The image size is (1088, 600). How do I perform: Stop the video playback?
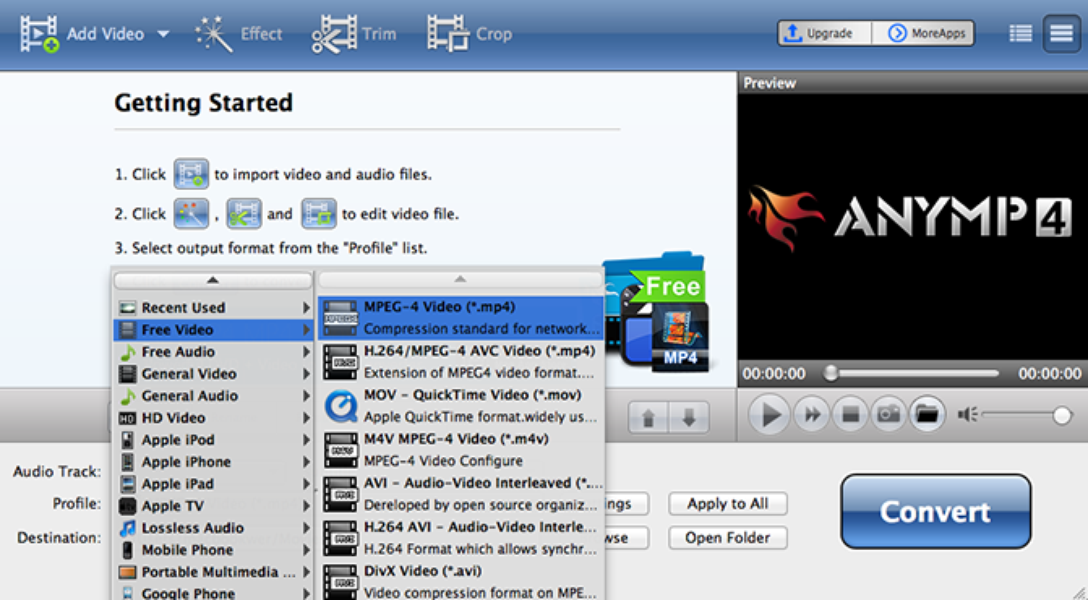coord(849,414)
